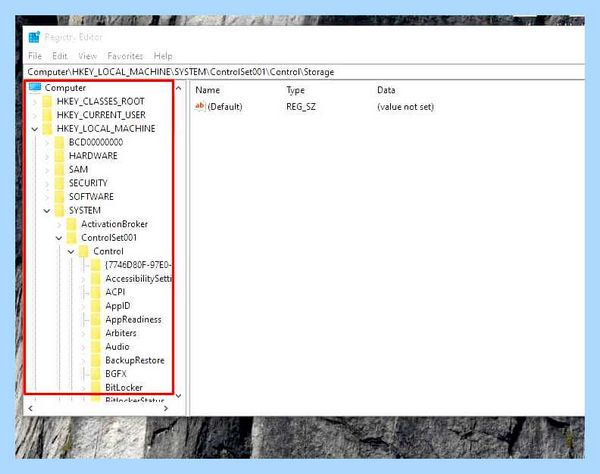Expand the ActivationBroker key
The image size is (600, 474).
[59, 225]
